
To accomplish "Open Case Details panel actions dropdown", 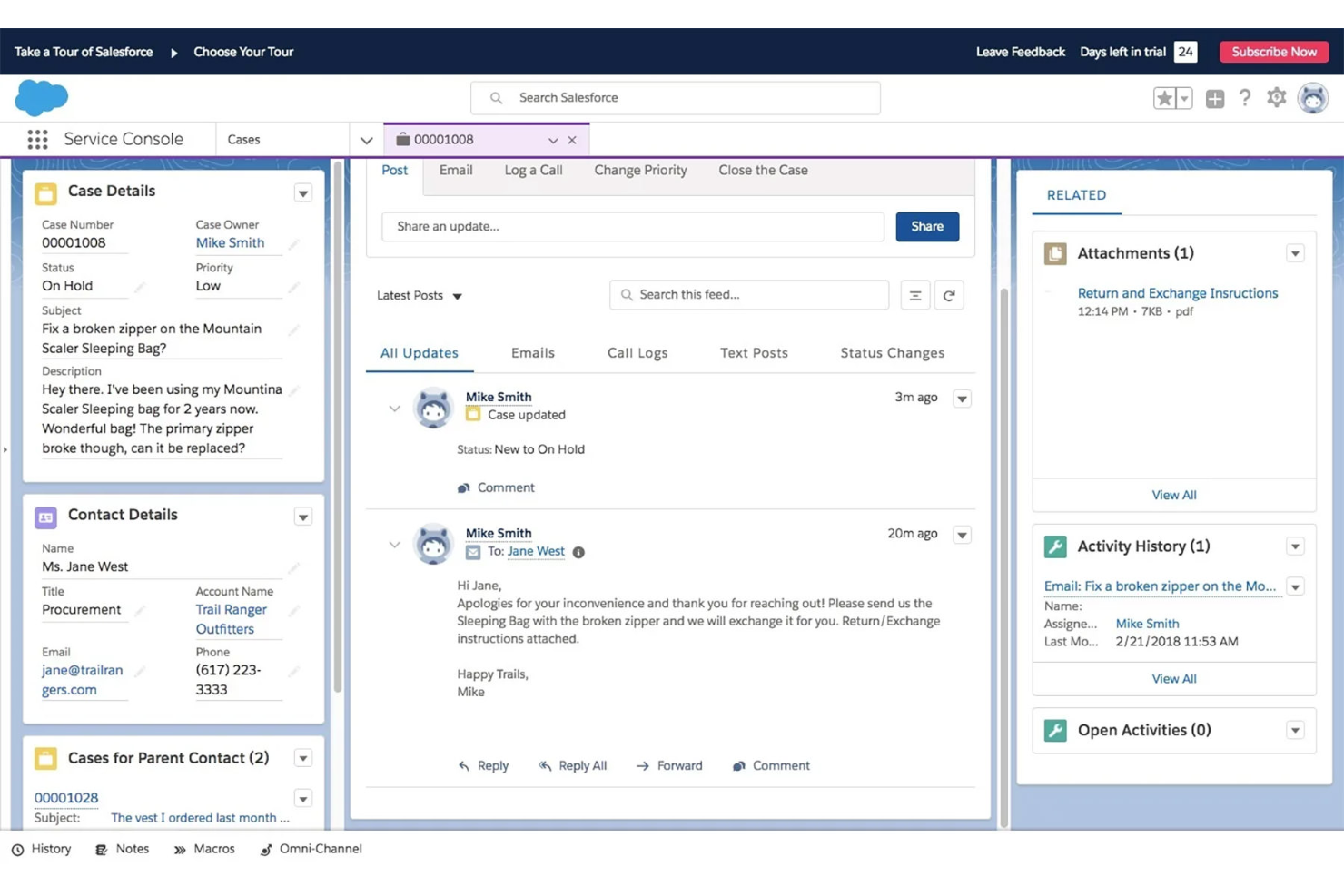I will [x=303, y=192].
